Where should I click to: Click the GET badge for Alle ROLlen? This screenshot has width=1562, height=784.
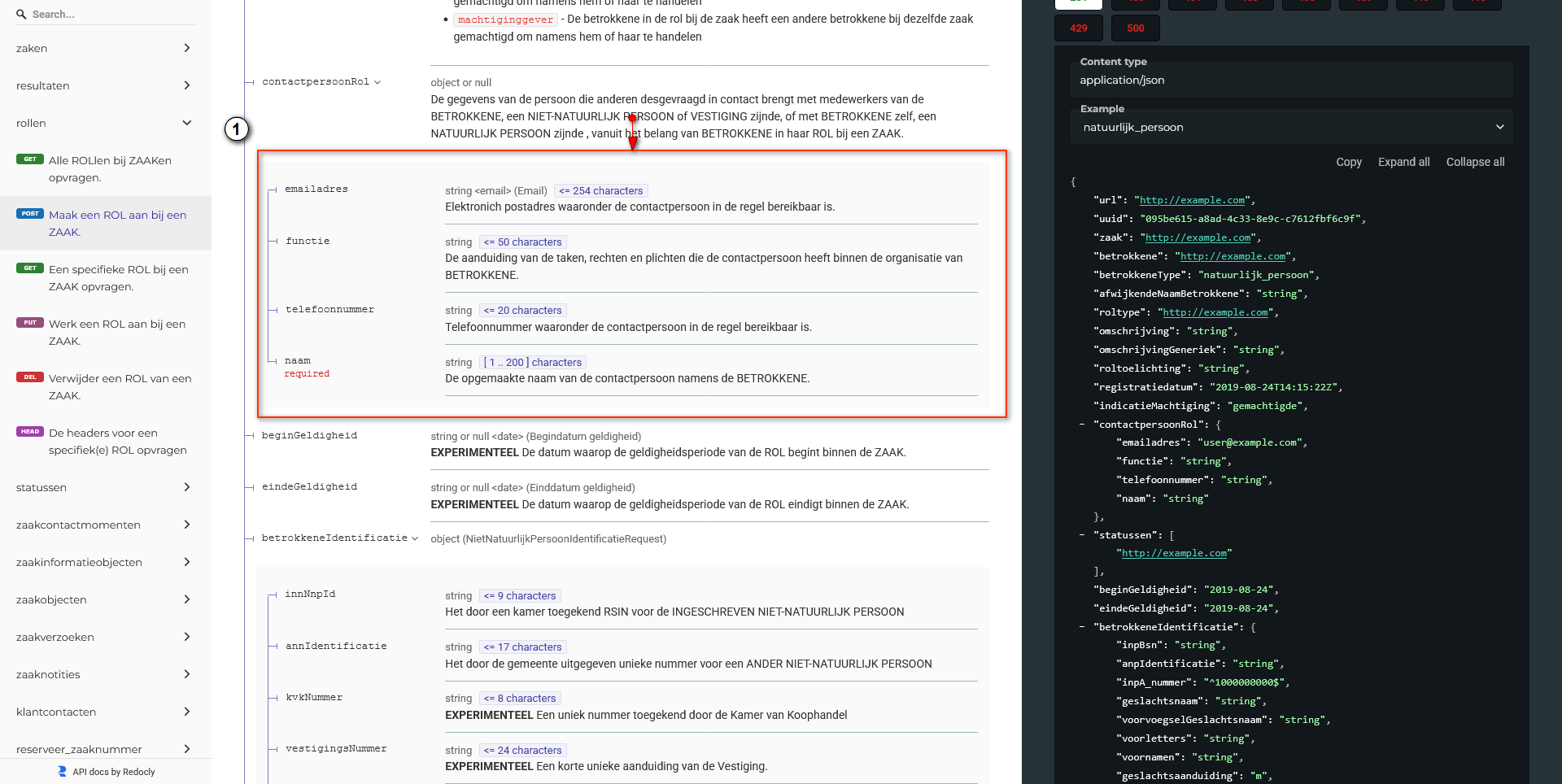click(x=30, y=159)
